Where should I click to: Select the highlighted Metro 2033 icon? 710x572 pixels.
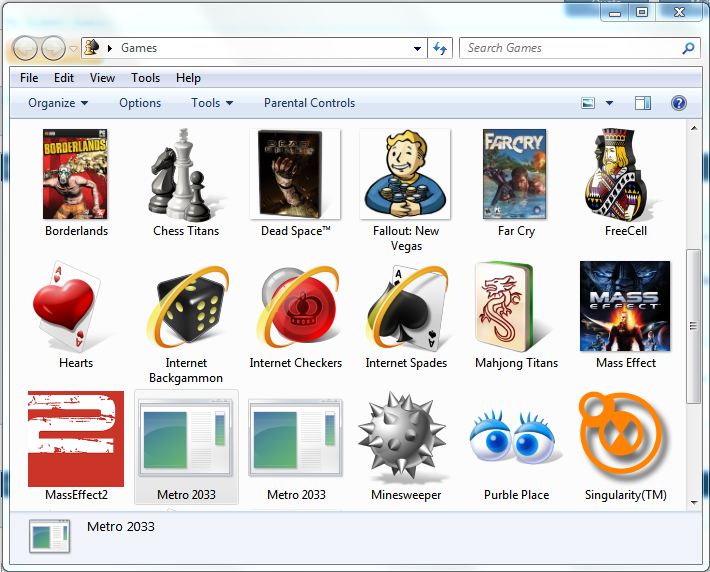[x=186, y=437]
